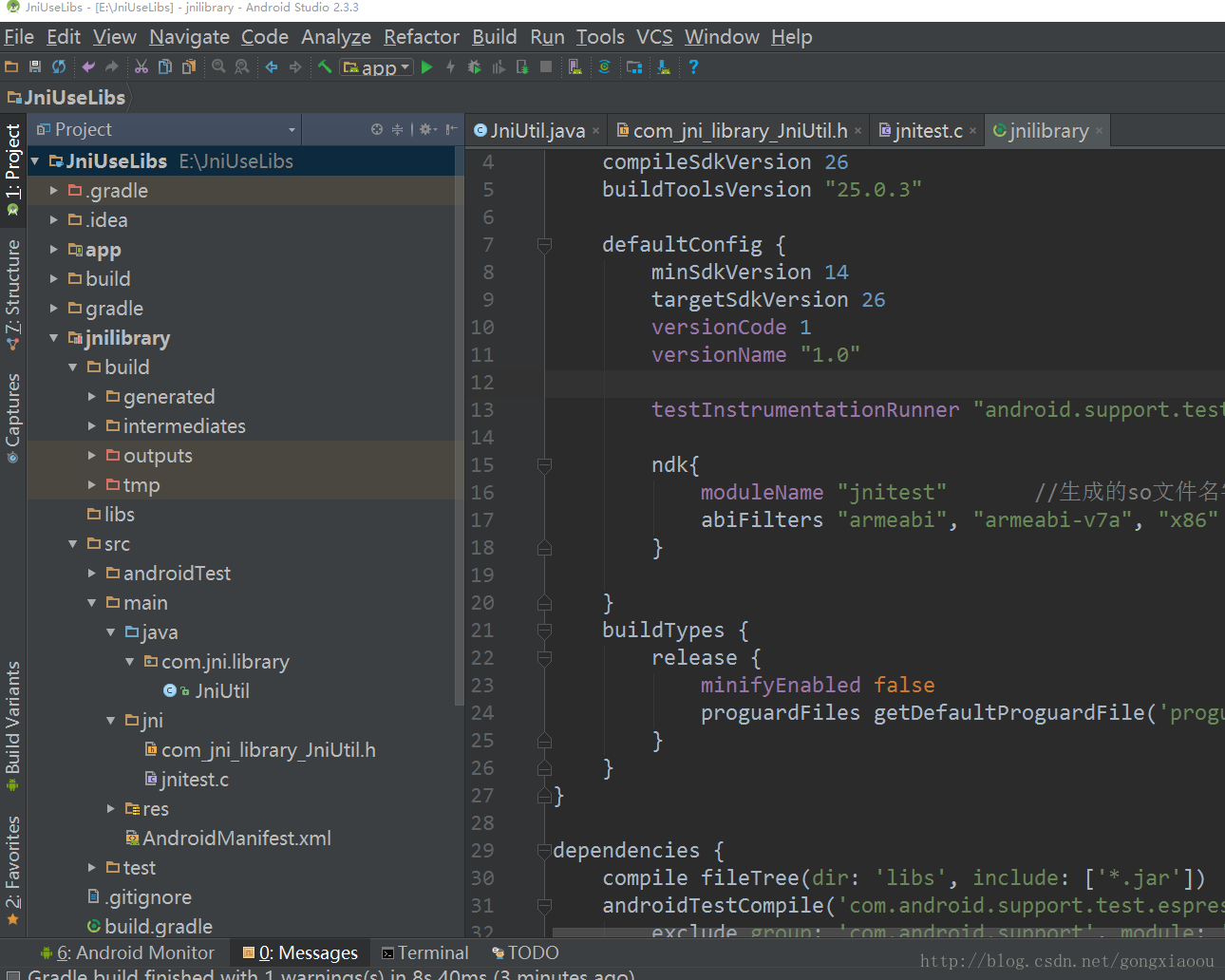Open the Project panel settings gear

click(x=427, y=129)
